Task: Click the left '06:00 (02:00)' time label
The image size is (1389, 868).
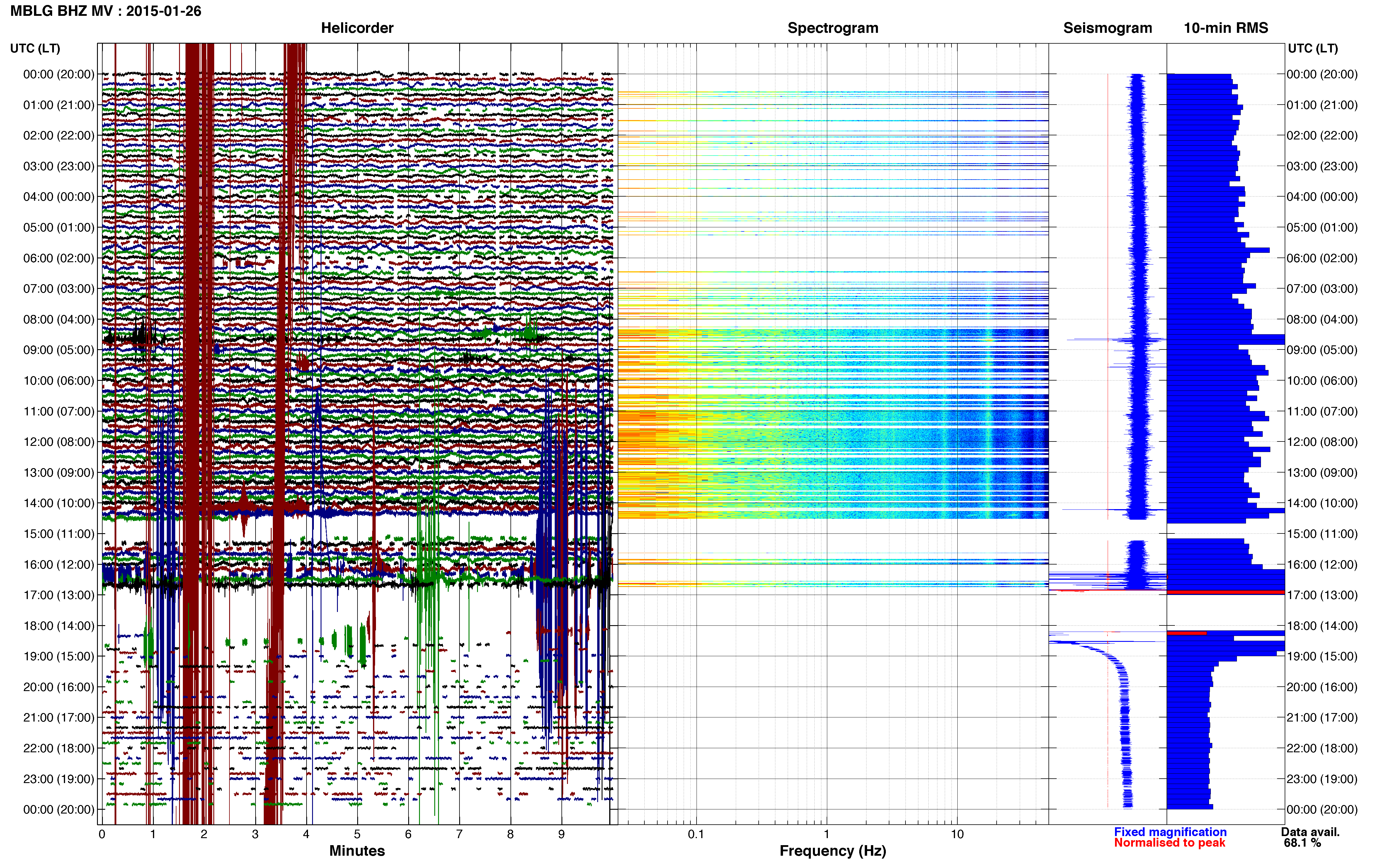Action: pos(59,258)
